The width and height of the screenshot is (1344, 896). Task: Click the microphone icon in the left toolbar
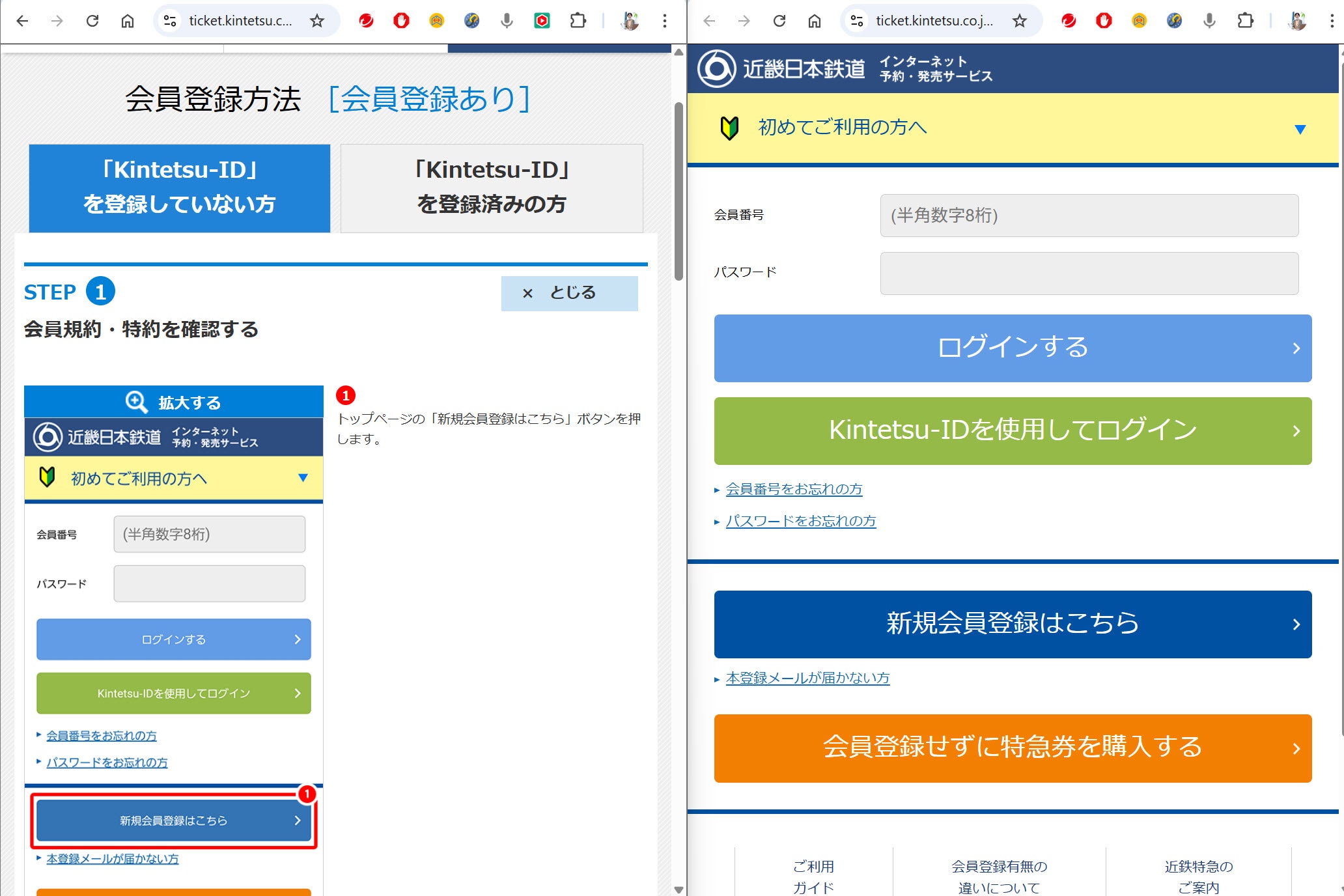(x=507, y=21)
